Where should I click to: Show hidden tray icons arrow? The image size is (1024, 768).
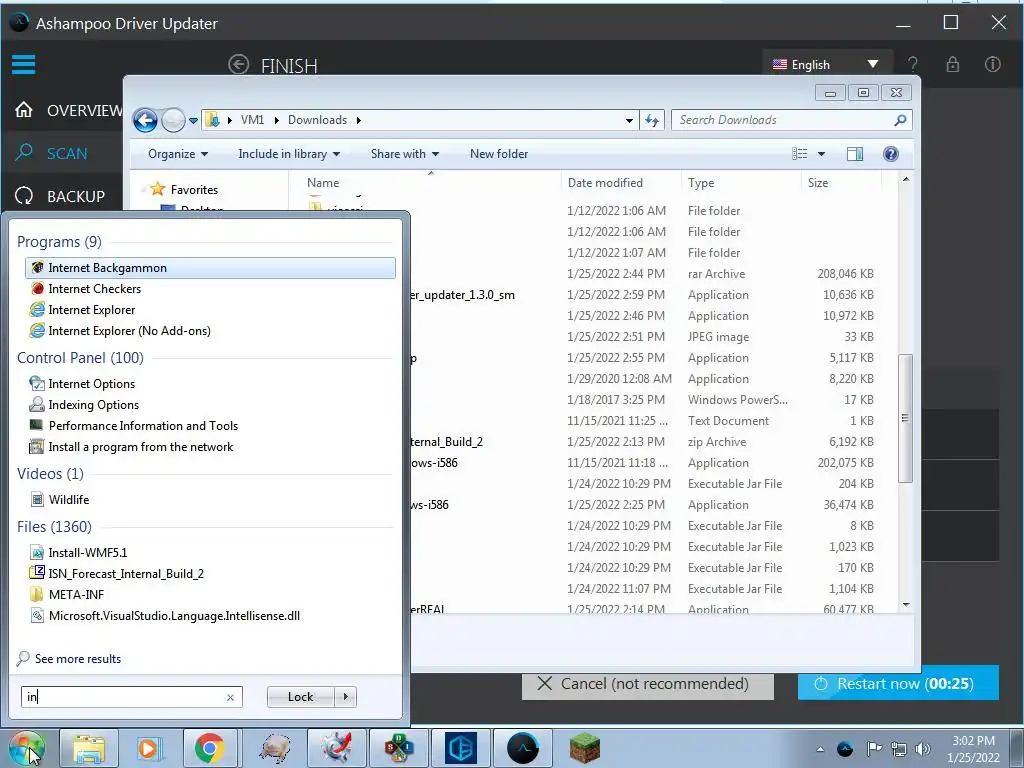pos(821,749)
